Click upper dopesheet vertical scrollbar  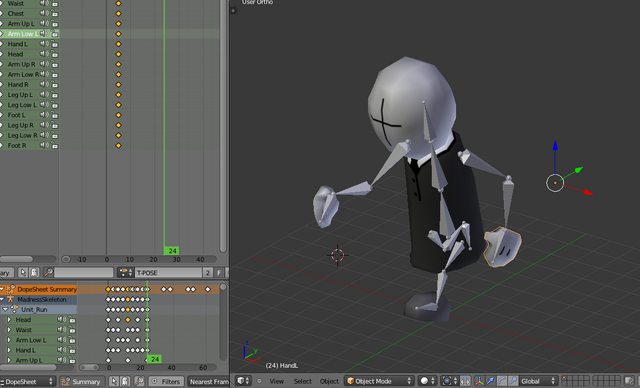point(223,126)
